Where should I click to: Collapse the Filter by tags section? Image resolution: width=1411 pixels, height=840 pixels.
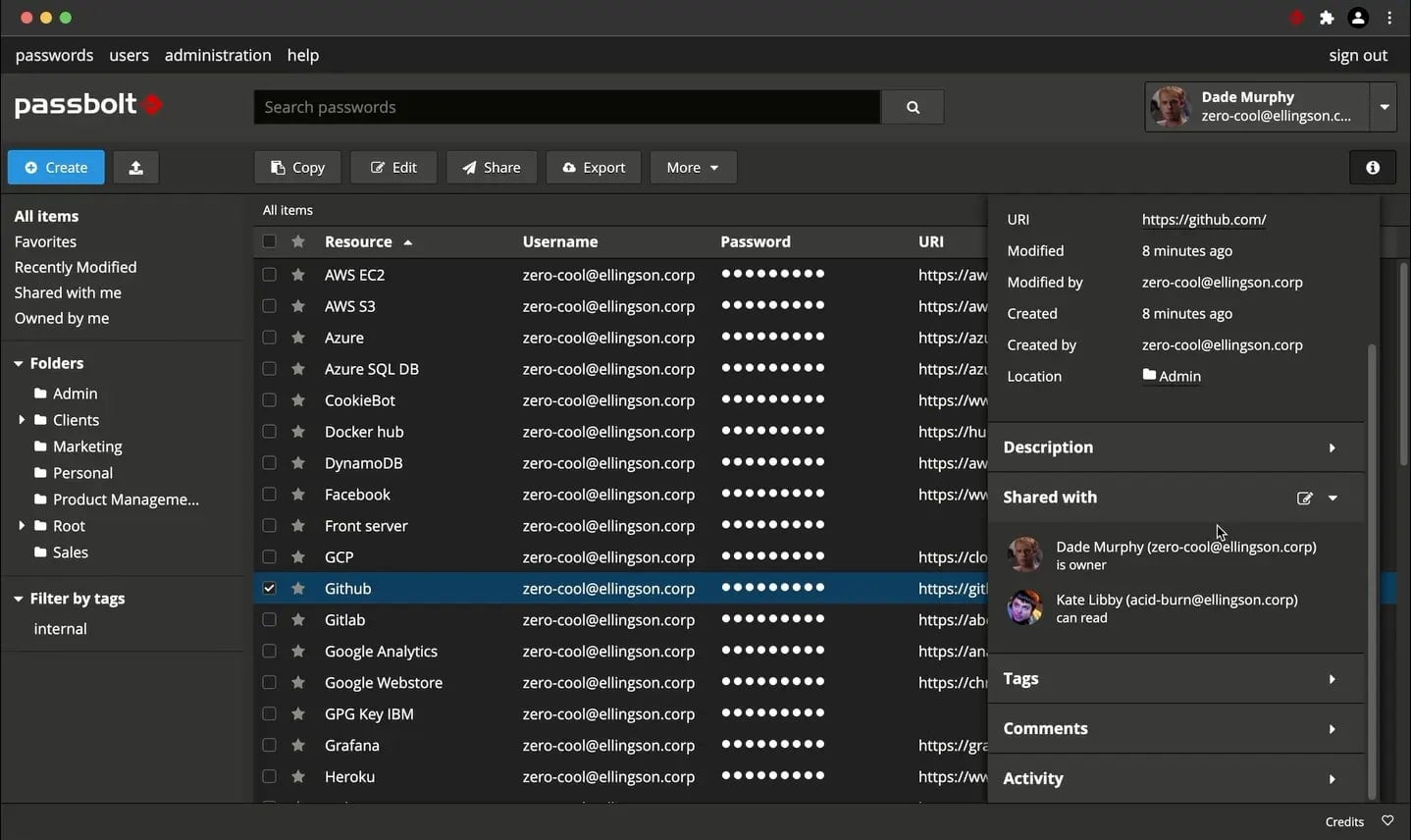pyautogui.click(x=19, y=599)
